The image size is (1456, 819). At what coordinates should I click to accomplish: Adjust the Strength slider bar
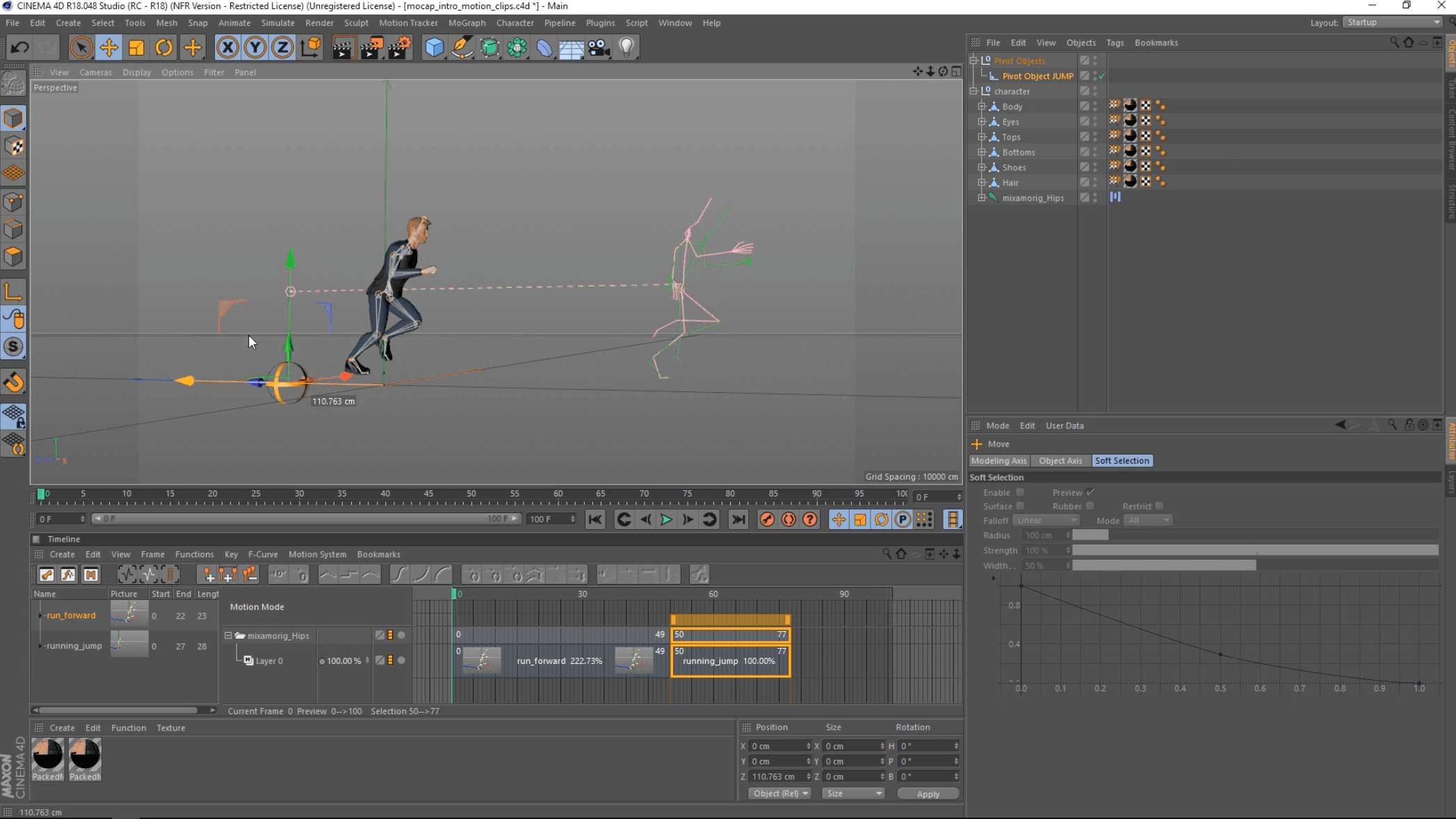(x=1254, y=551)
